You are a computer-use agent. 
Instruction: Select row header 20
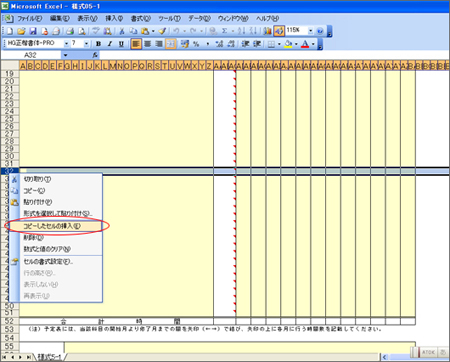[10, 81]
